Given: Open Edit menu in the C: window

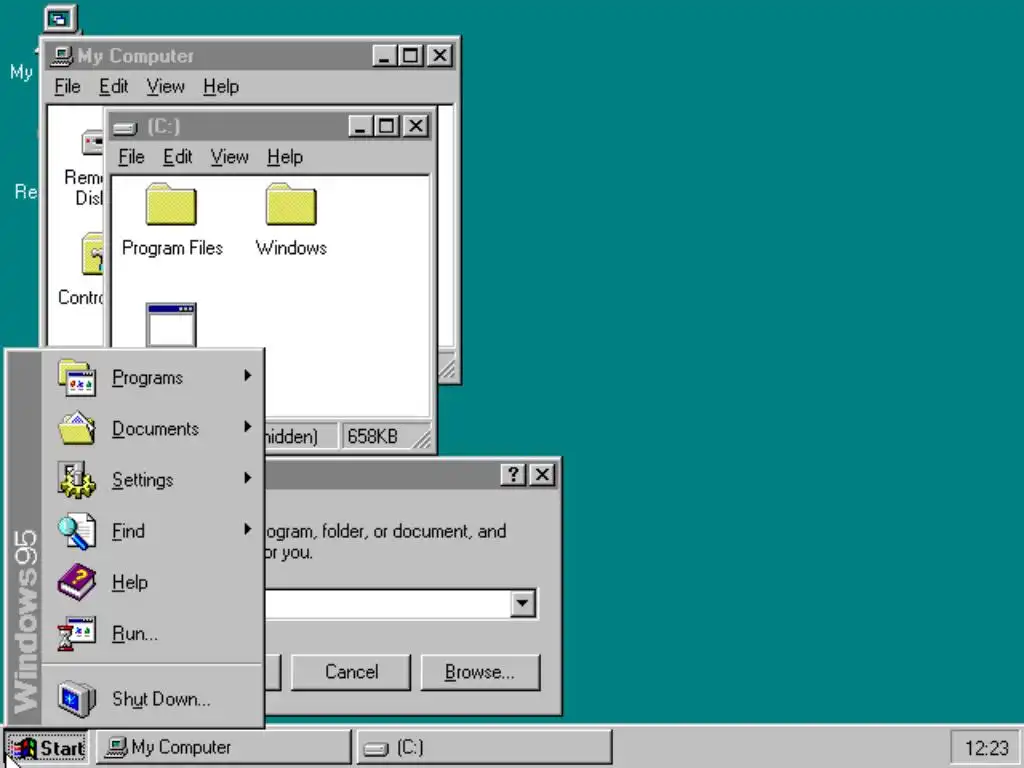Looking at the screenshot, I should point(178,157).
